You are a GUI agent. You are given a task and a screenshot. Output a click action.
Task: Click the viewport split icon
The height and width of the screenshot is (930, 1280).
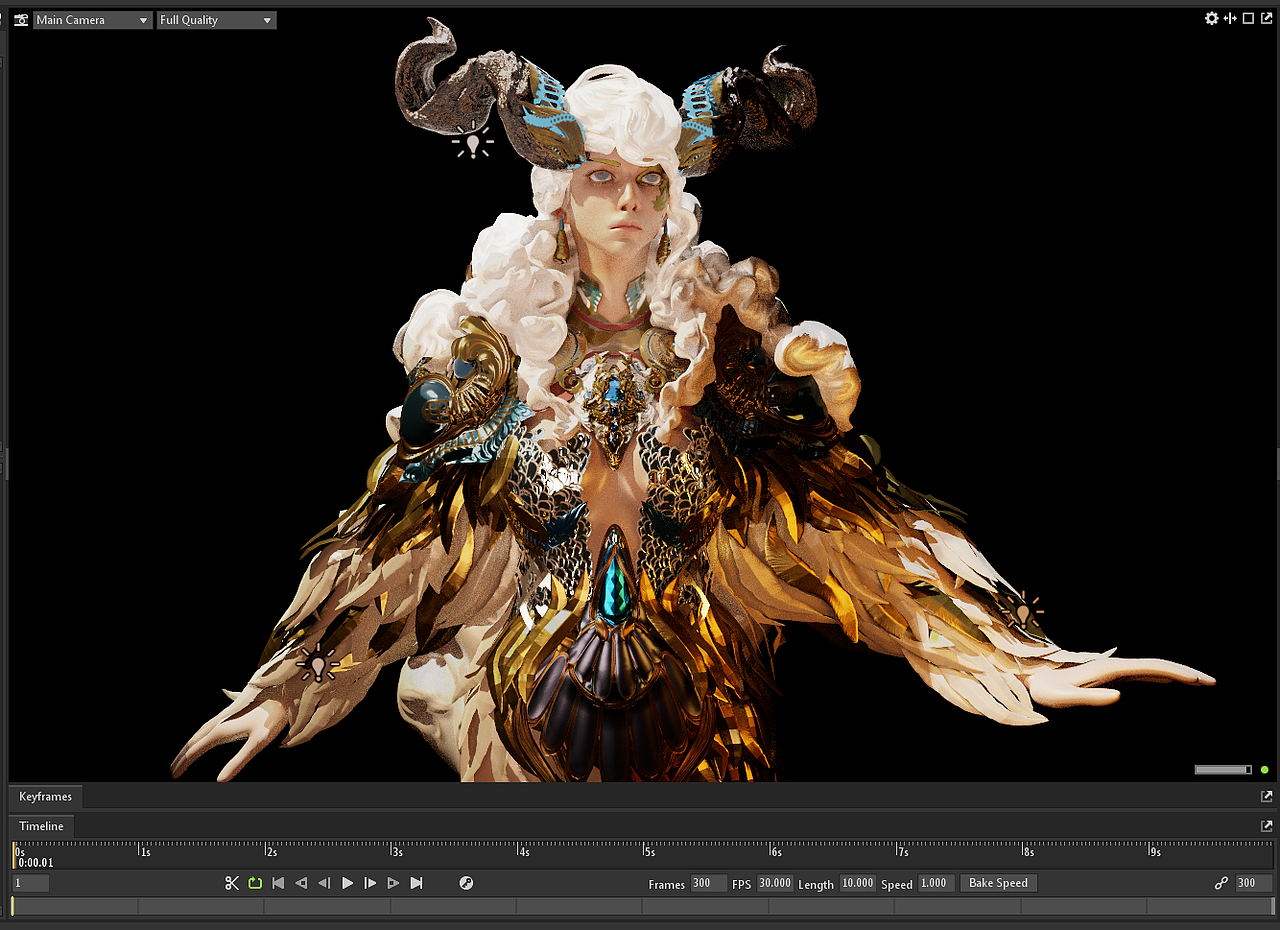point(1230,19)
